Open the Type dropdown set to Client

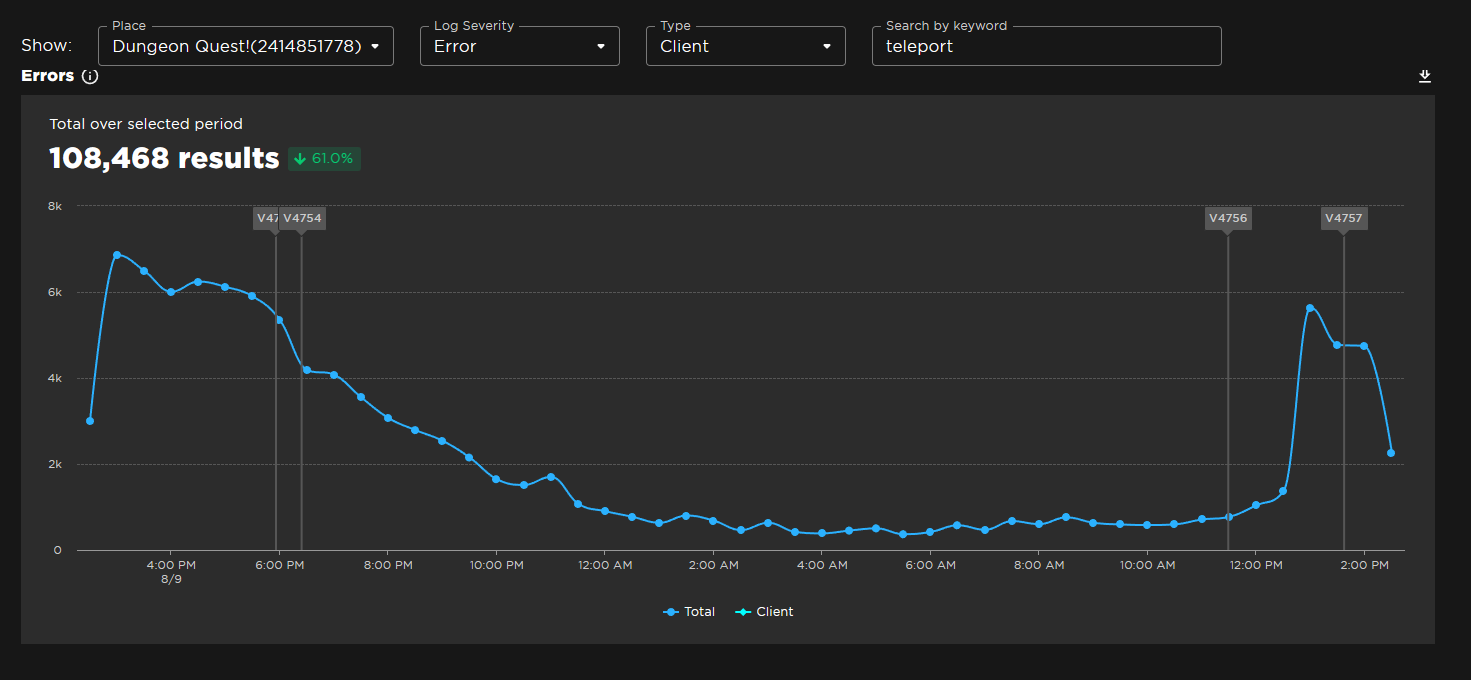[745, 45]
